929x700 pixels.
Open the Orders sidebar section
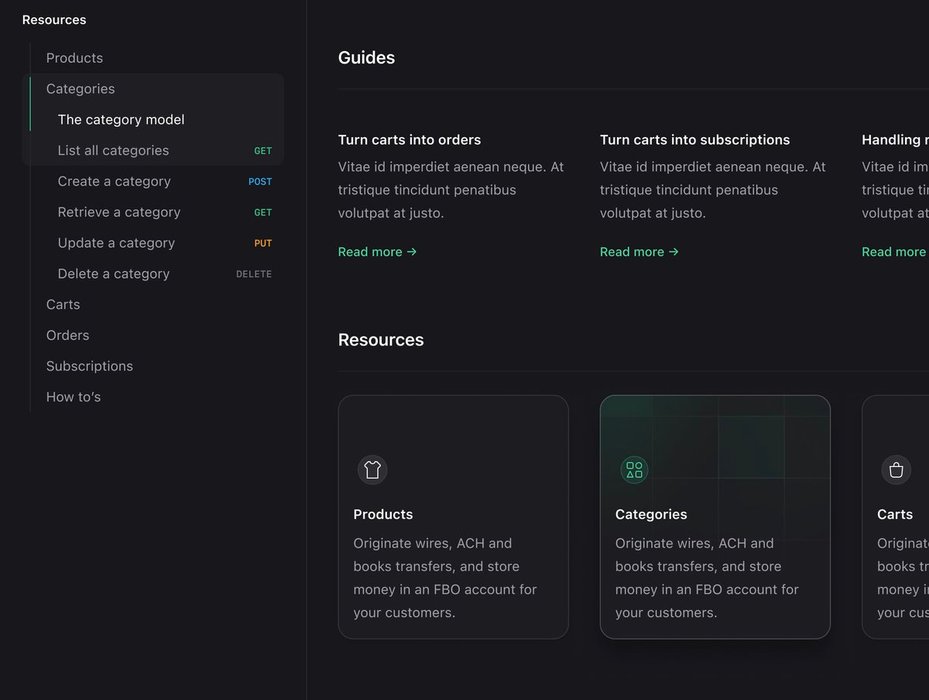click(68, 336)
